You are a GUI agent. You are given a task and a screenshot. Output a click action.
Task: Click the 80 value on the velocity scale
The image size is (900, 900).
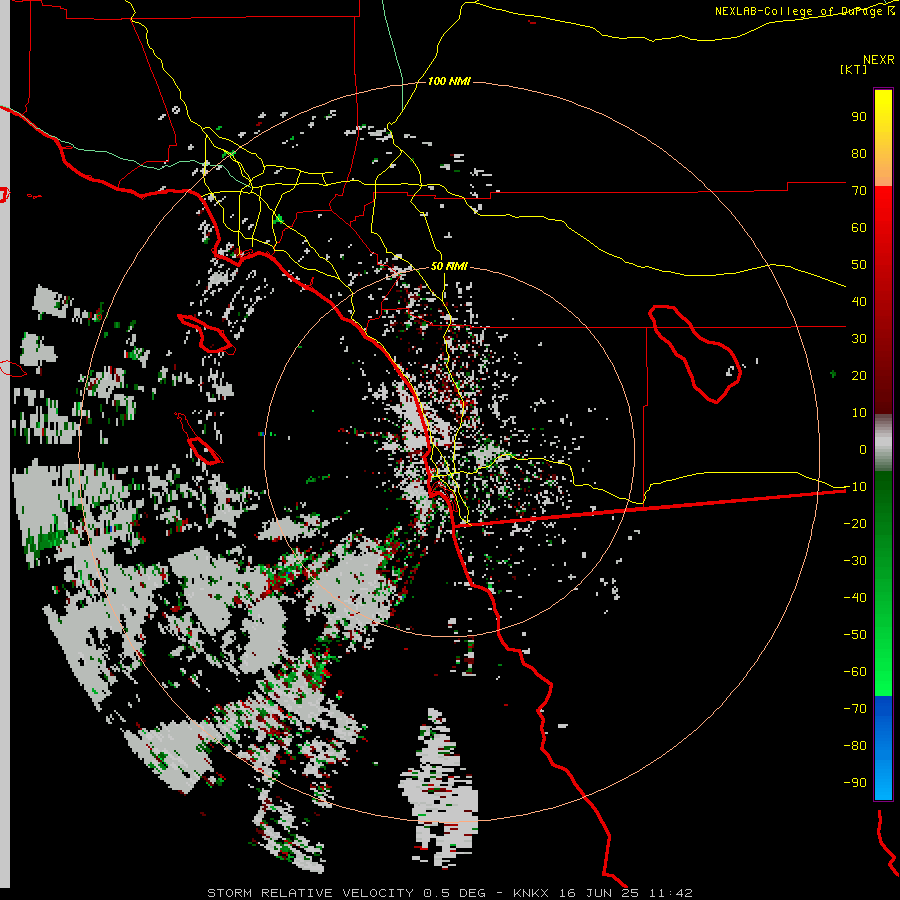[x=859, y=154]
